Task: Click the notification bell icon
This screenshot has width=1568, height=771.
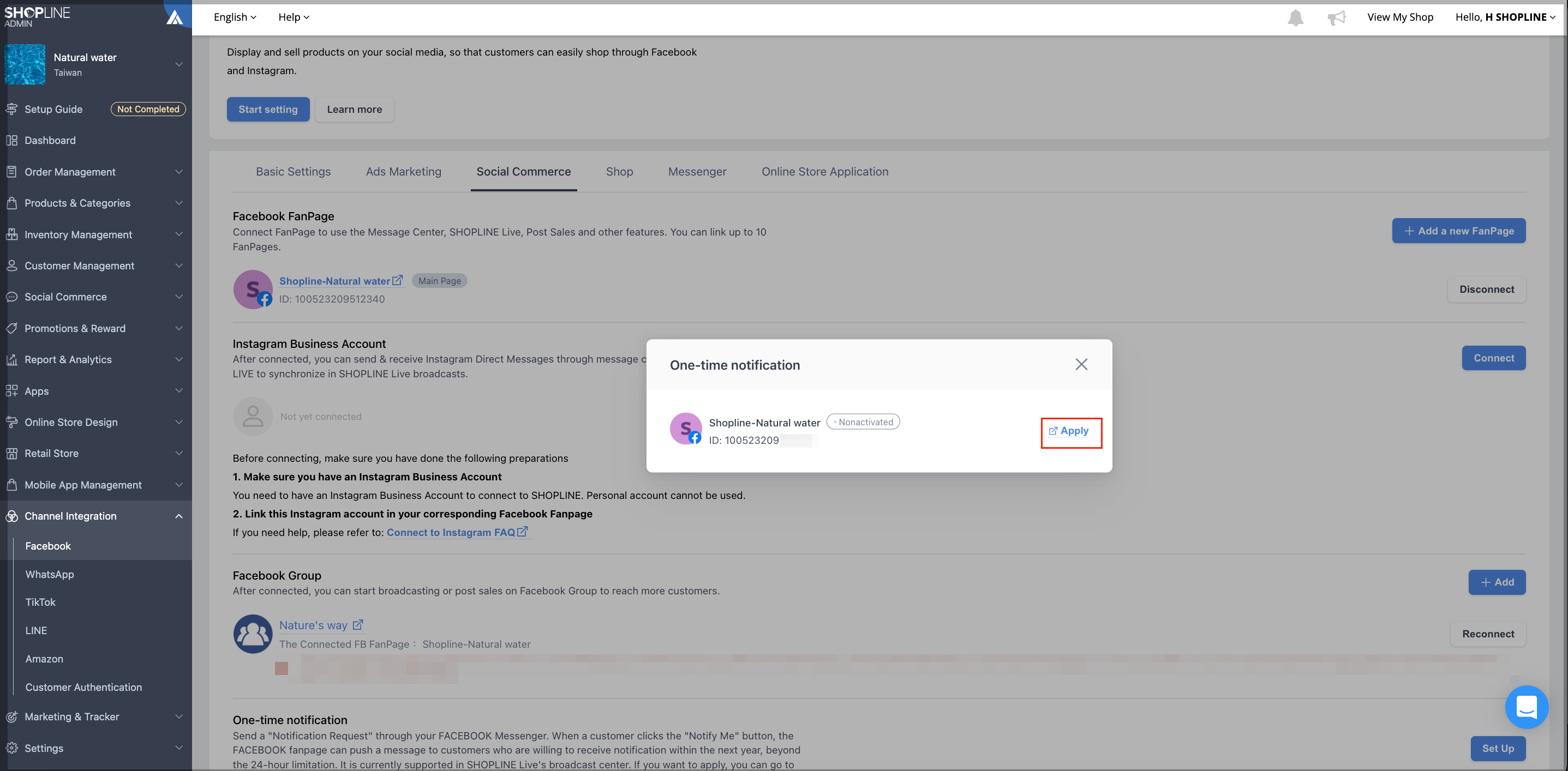Action: tap(1295, 17)
